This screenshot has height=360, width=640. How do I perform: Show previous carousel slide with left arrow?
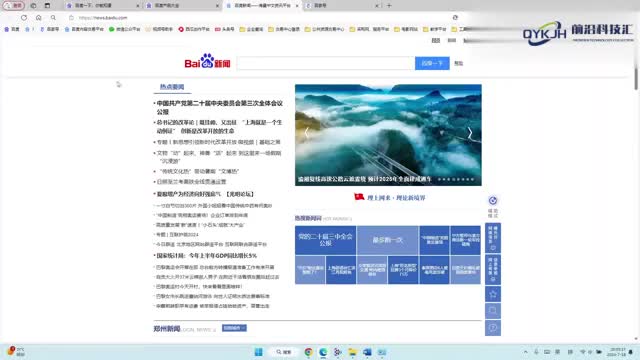tap(307, 133)
